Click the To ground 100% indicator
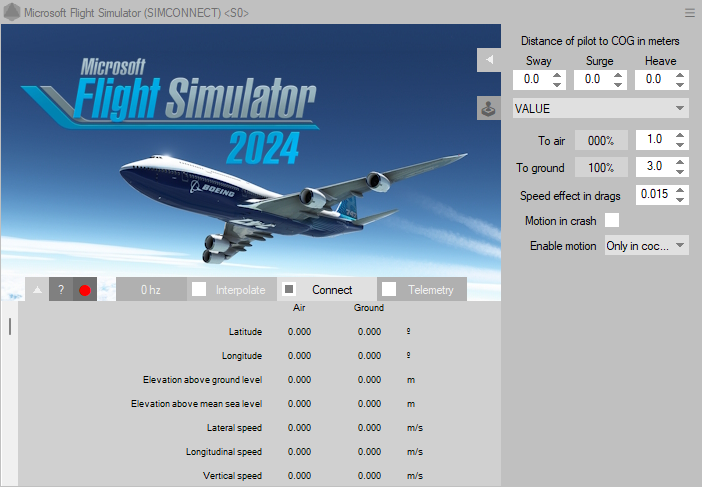This screenshot has width=702, height=487. (x=601, y=167)
